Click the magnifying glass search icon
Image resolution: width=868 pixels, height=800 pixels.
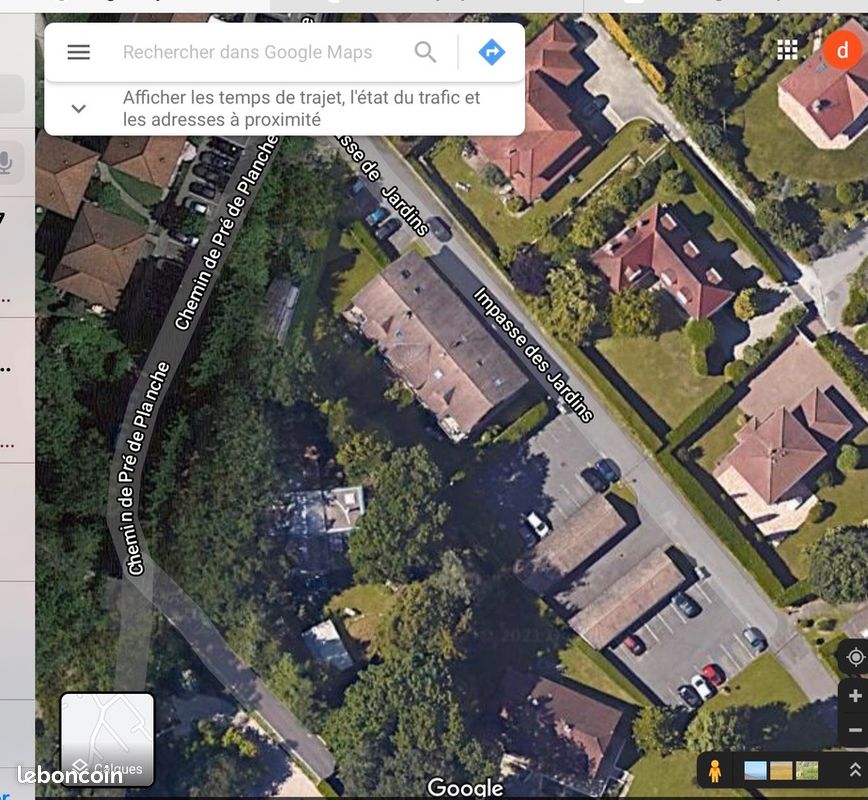click(425, 52)
